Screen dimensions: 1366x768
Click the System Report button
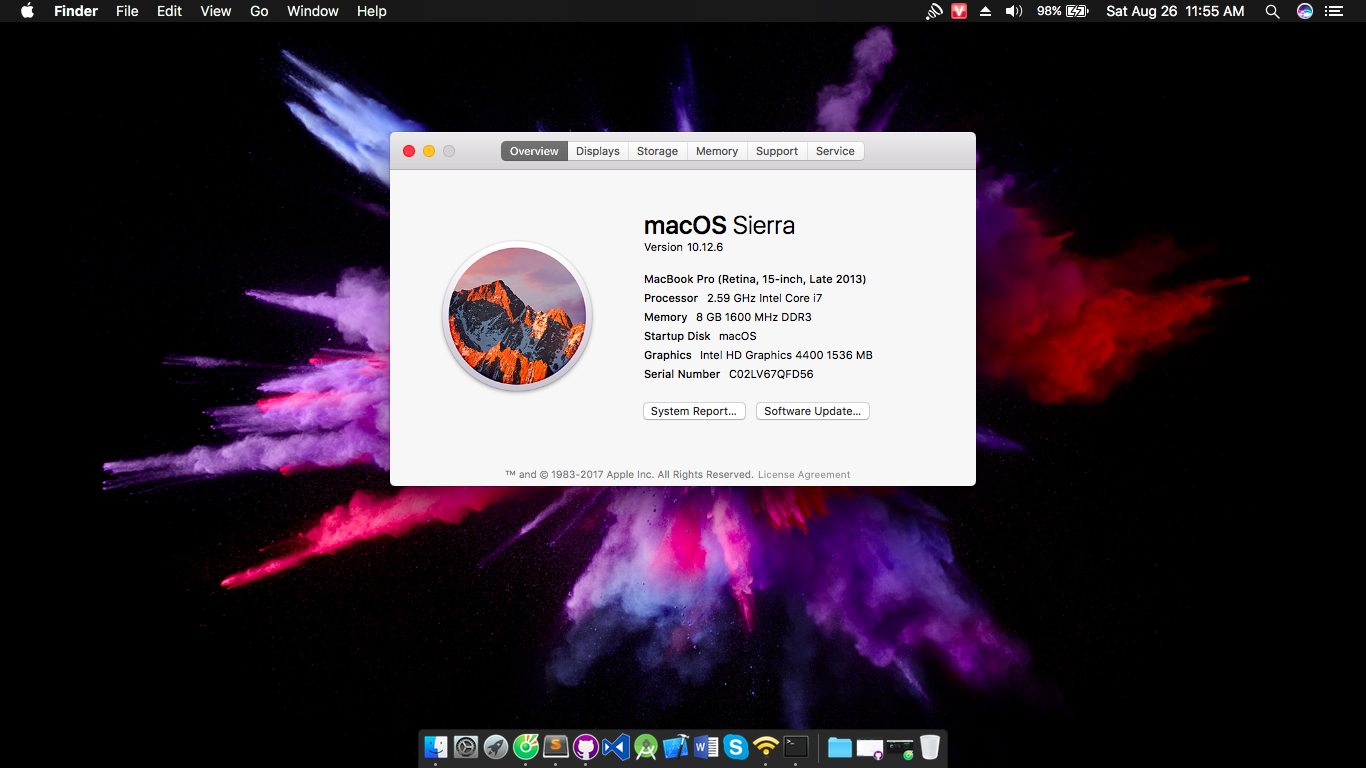694,411
